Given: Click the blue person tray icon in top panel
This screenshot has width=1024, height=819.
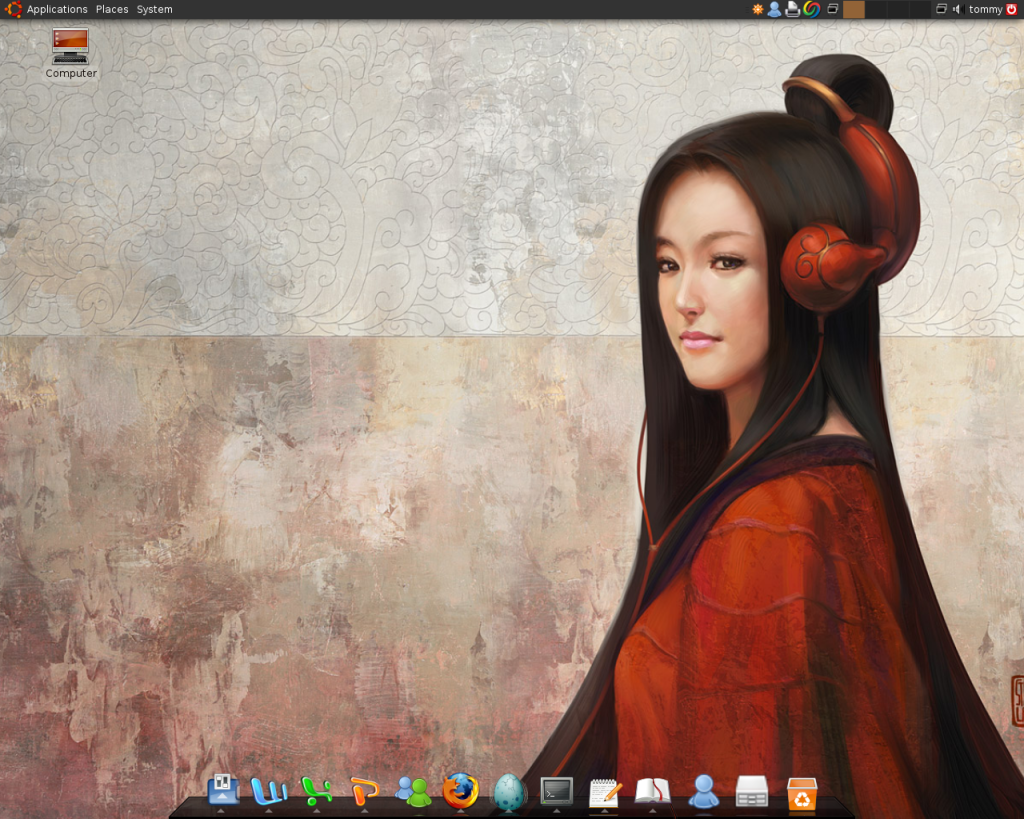Looking at the screenshot, I should [x=775, y=9].
